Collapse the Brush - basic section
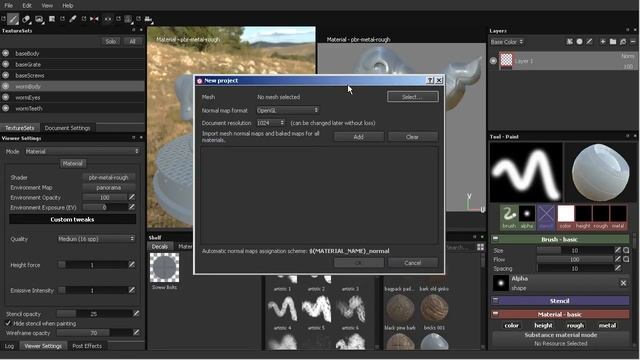 point(495,239)
